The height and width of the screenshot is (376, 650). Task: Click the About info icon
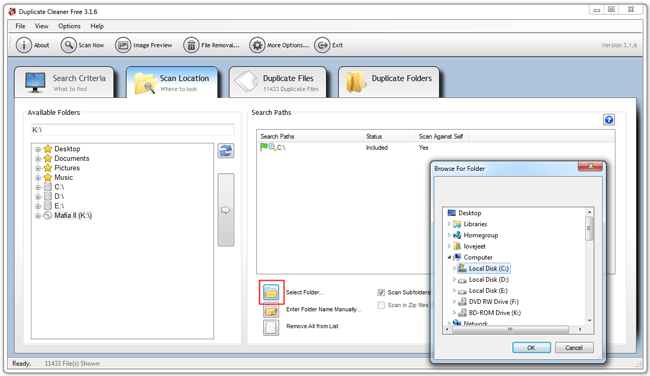click(x=24, y=45)
